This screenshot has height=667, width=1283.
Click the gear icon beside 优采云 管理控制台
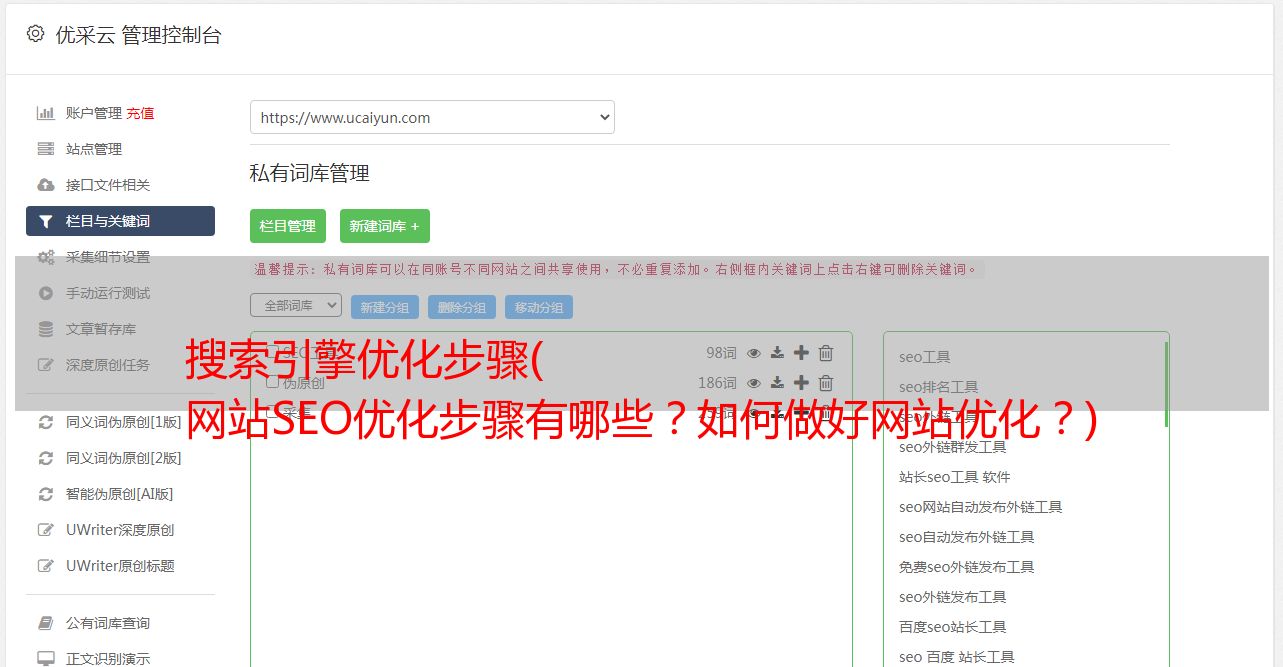[36, 34]
